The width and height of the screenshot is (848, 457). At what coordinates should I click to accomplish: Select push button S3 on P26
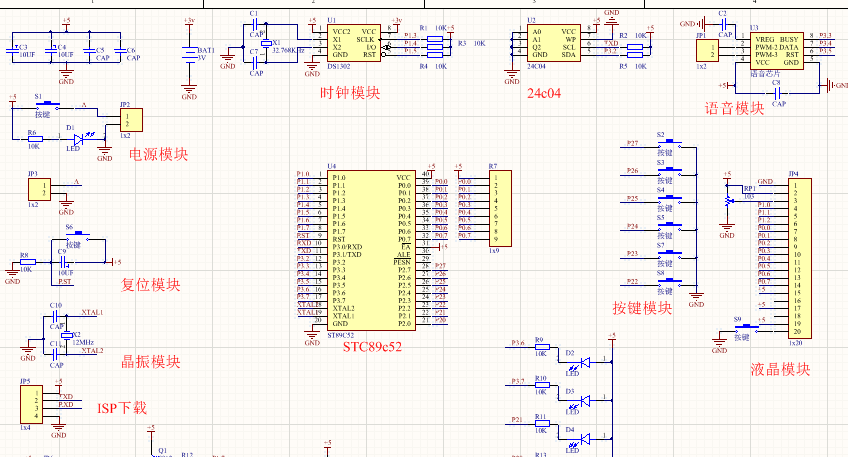tap(669, 170)
